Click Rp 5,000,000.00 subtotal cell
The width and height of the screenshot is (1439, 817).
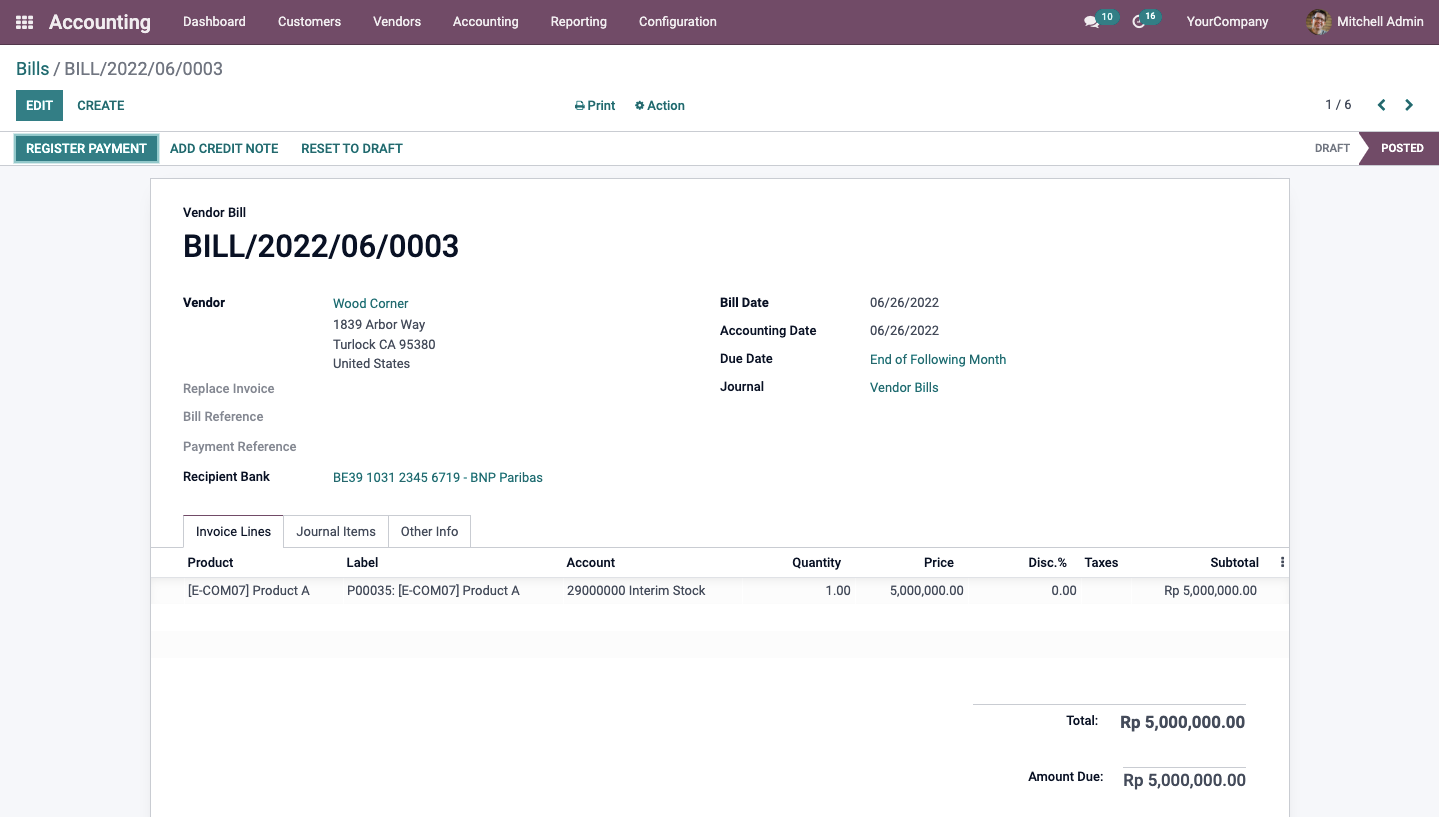[1210, 591]
